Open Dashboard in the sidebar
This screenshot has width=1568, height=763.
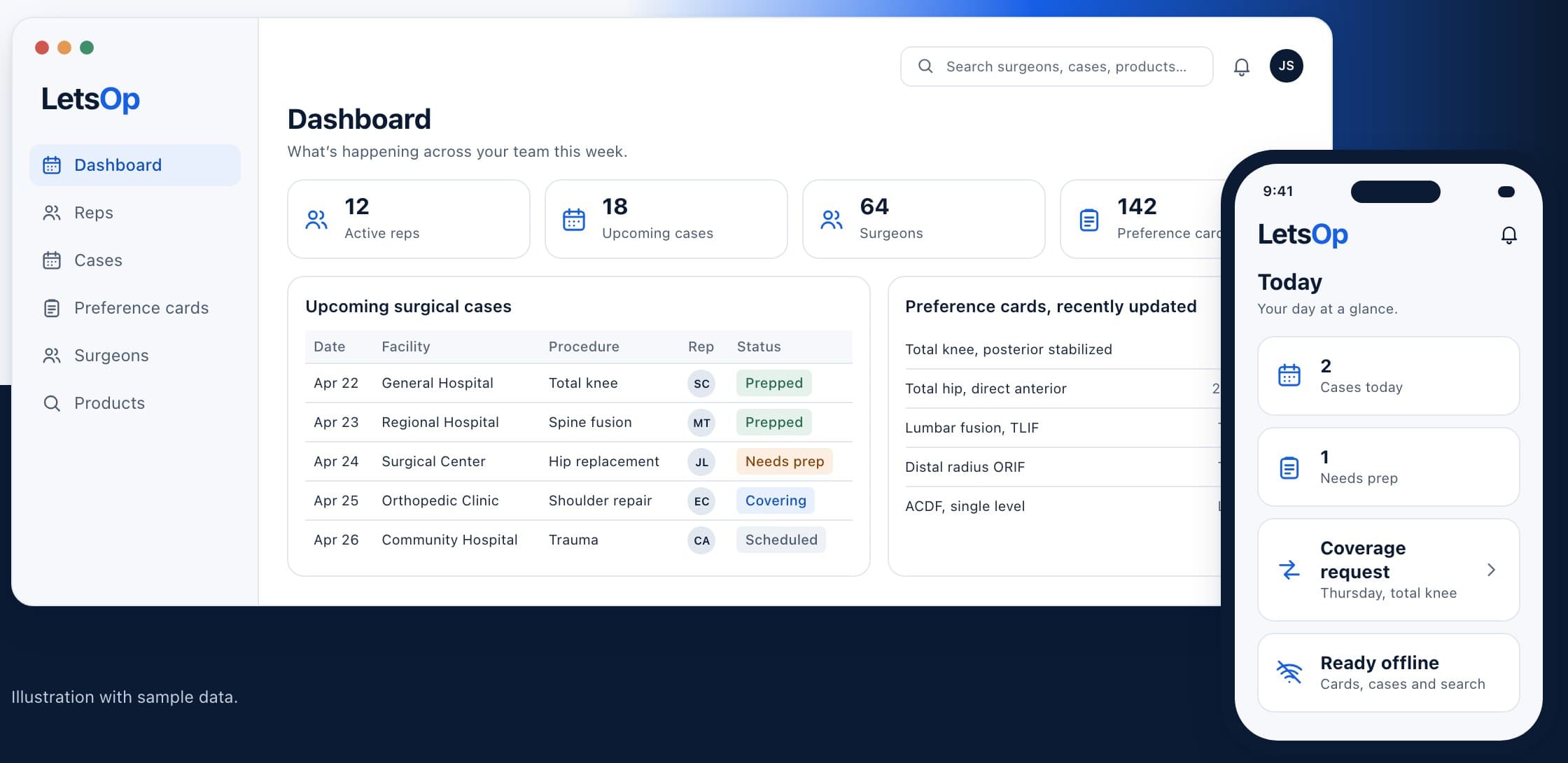(135, 165)
